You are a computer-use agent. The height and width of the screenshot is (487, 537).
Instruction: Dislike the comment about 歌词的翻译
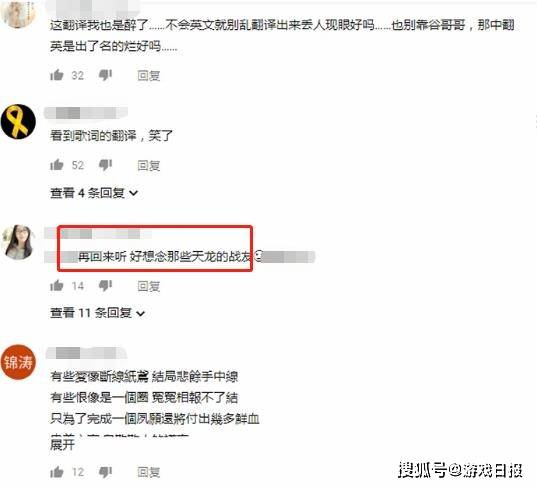pyautogui.click(x=105, y=165)
